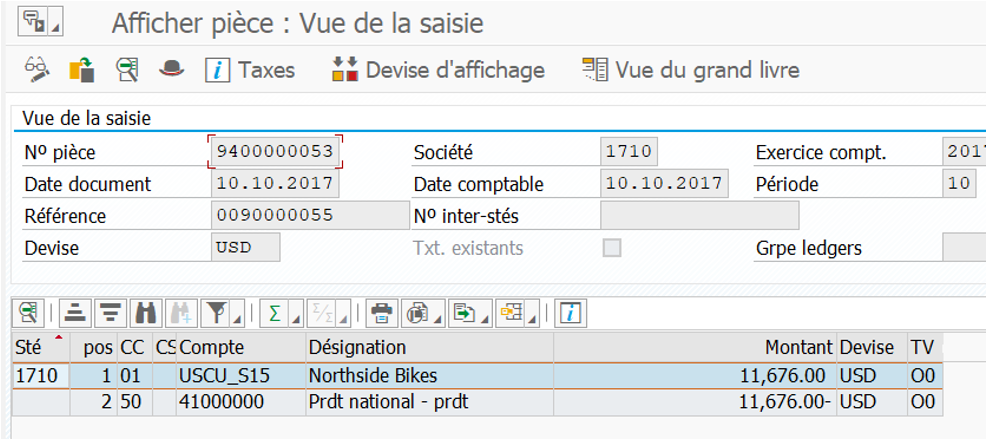The height and width of the screenshot is (440, 986).
Task: Sort descending in the line item grid
Action: [111, 313]
